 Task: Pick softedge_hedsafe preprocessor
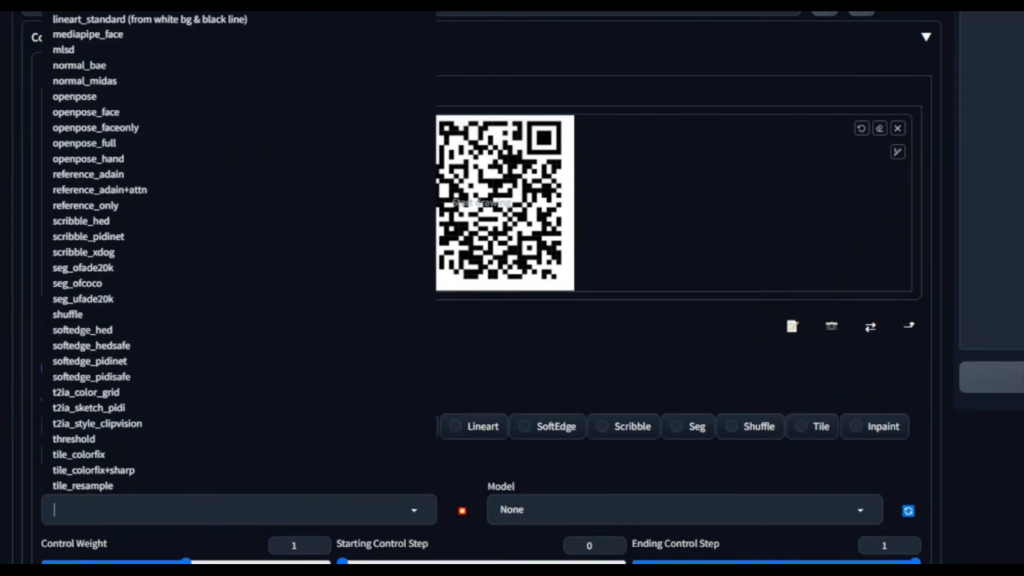coord(91,345)
